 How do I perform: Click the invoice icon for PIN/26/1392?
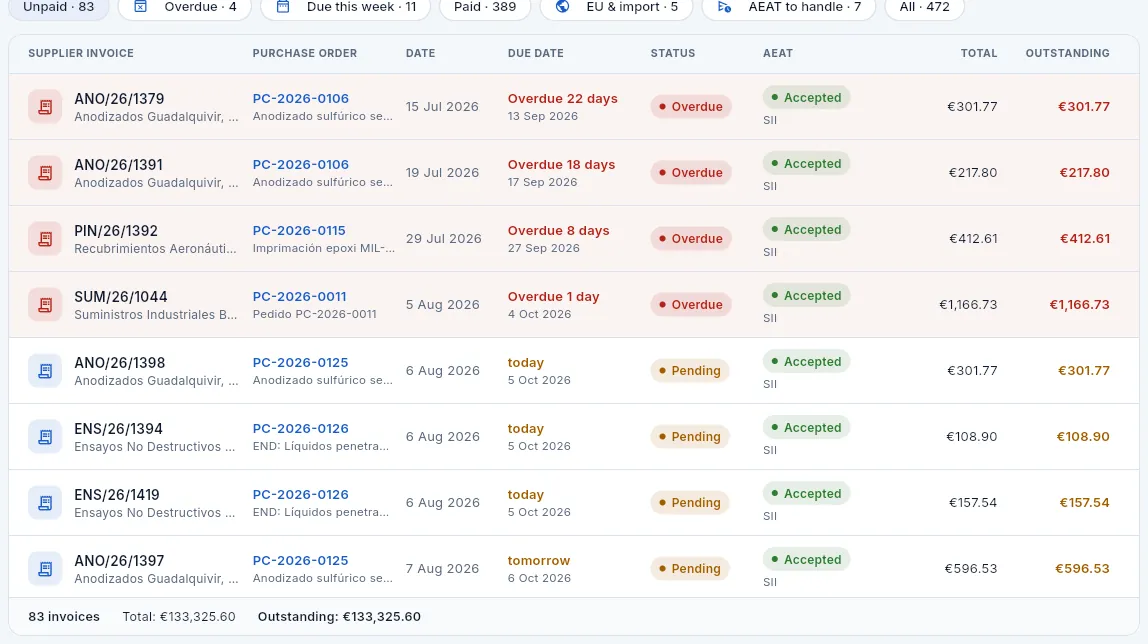point(45,239)
